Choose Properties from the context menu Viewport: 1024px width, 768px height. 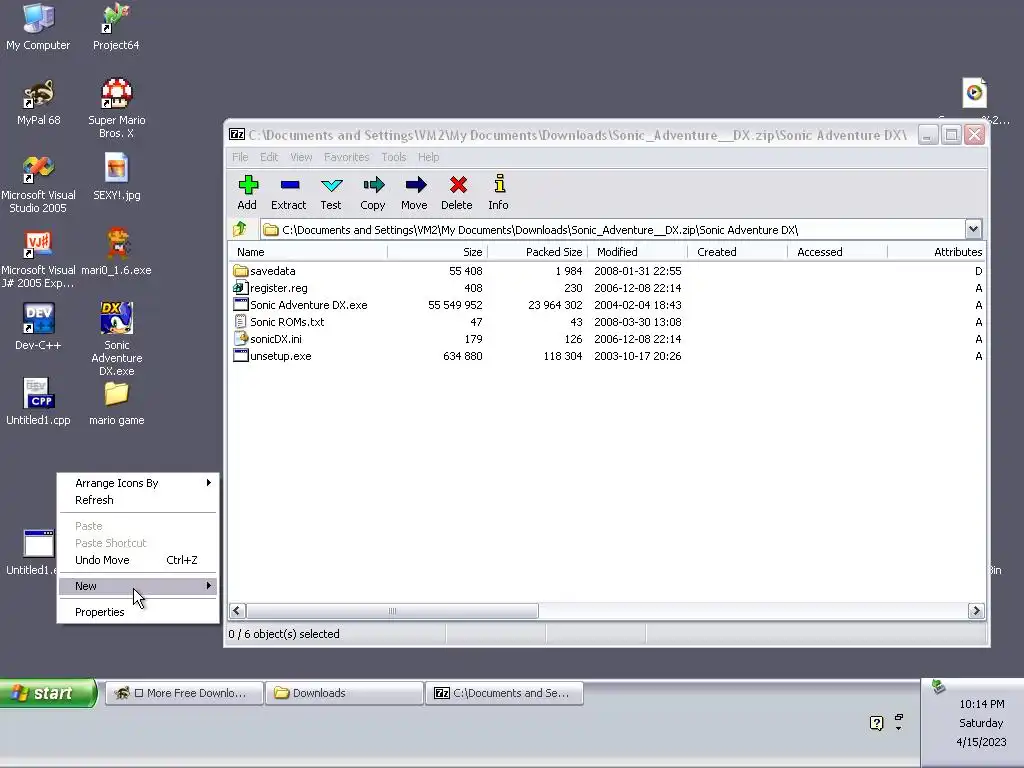[138, 612]
